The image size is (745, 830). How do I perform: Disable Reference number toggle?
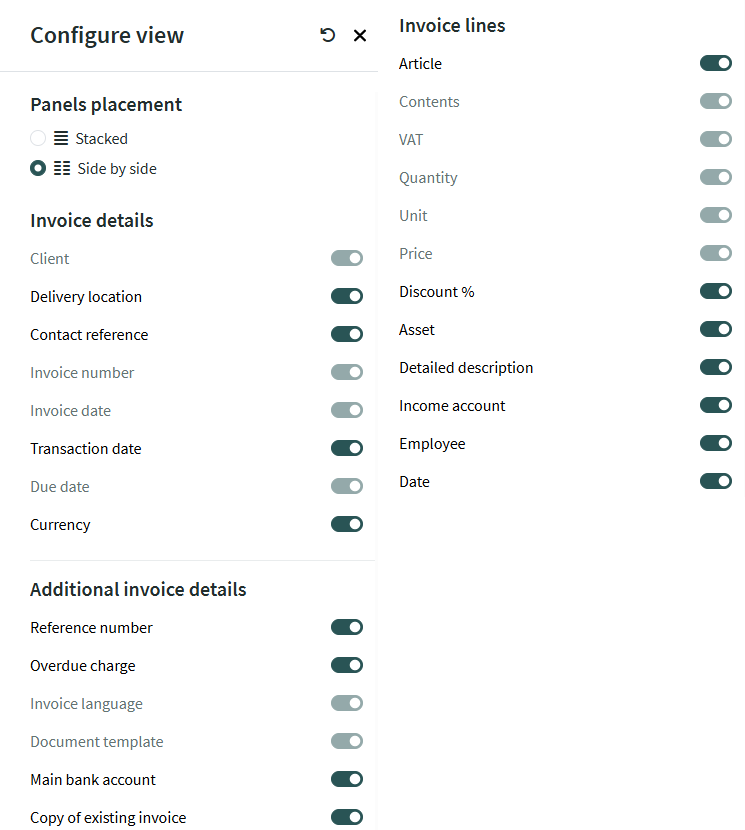coord(347,627)
